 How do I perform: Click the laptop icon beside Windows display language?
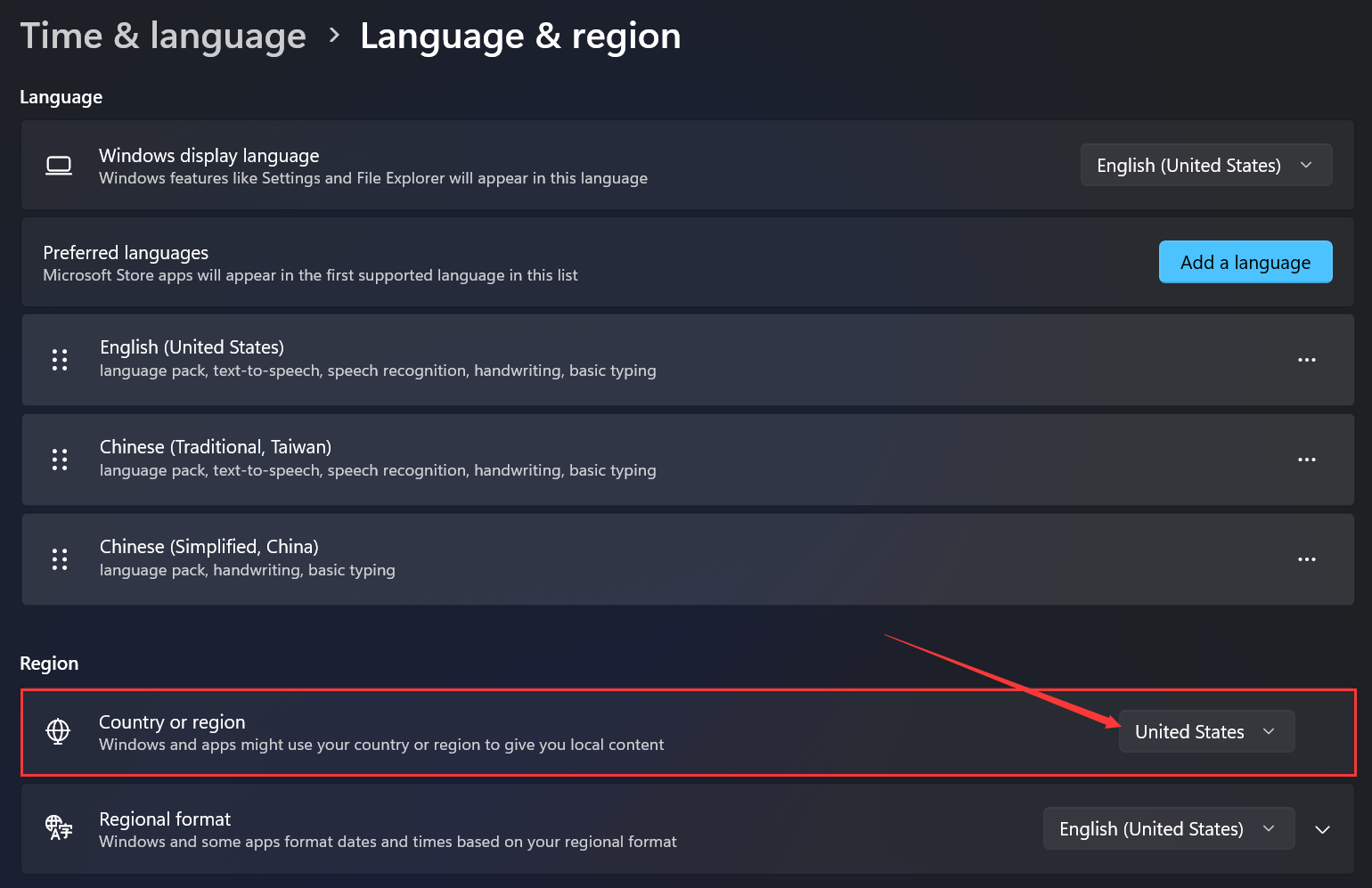(x=59, y=166)
